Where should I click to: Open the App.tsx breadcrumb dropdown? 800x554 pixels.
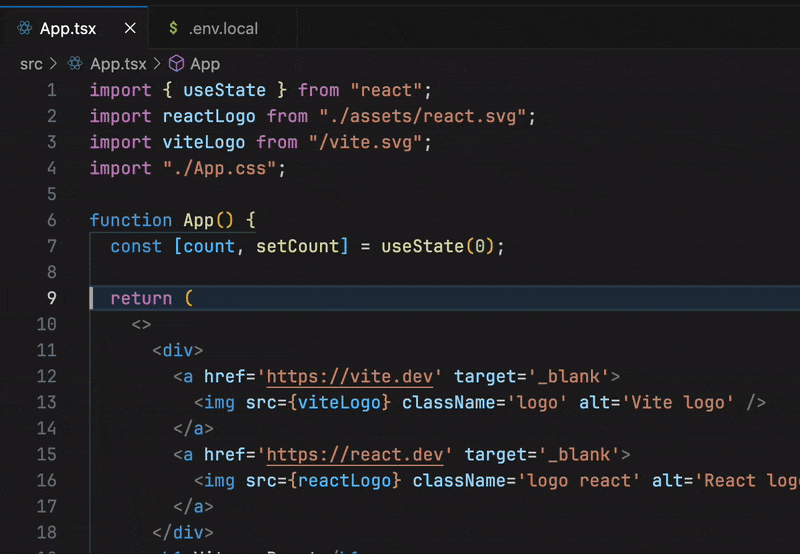118,64
